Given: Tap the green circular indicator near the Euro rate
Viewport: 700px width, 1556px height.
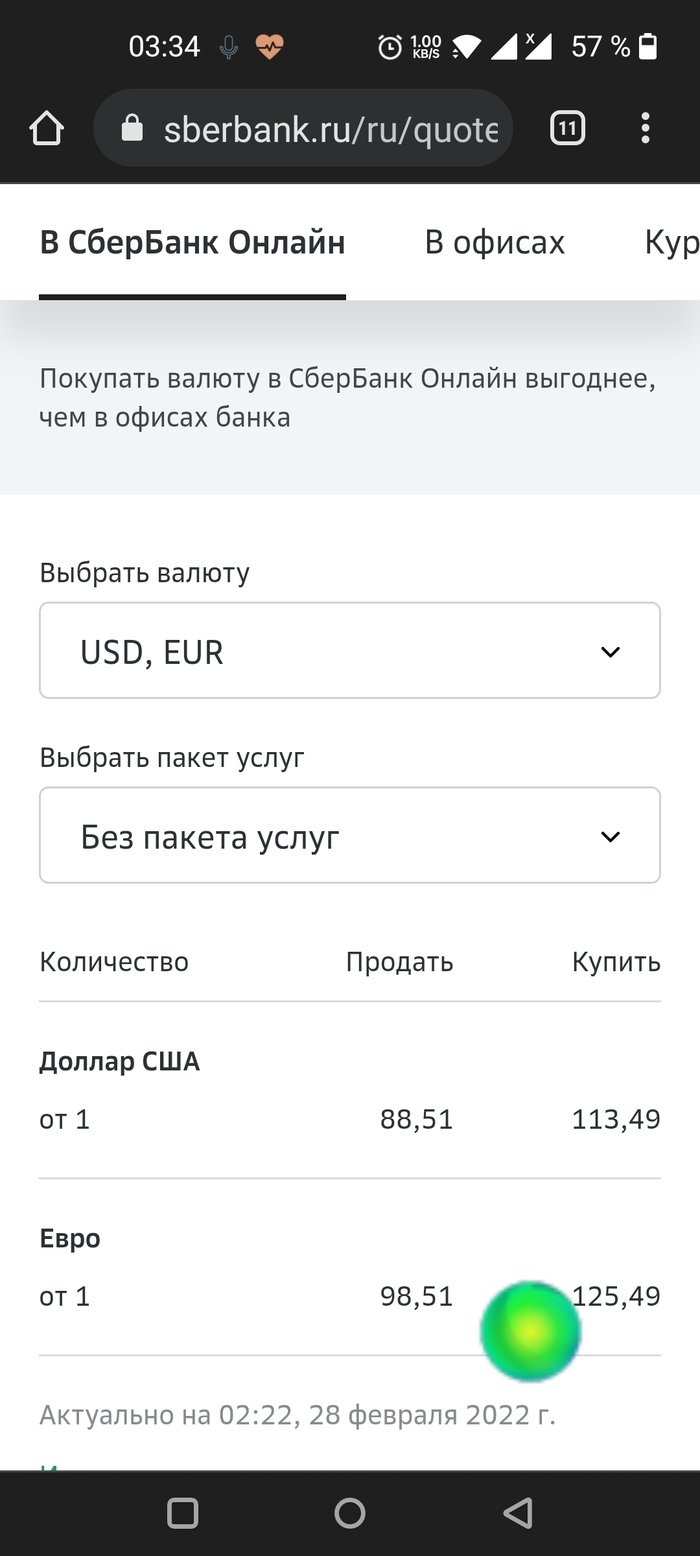Looking at the screenshot, I should click(530, 1330).
